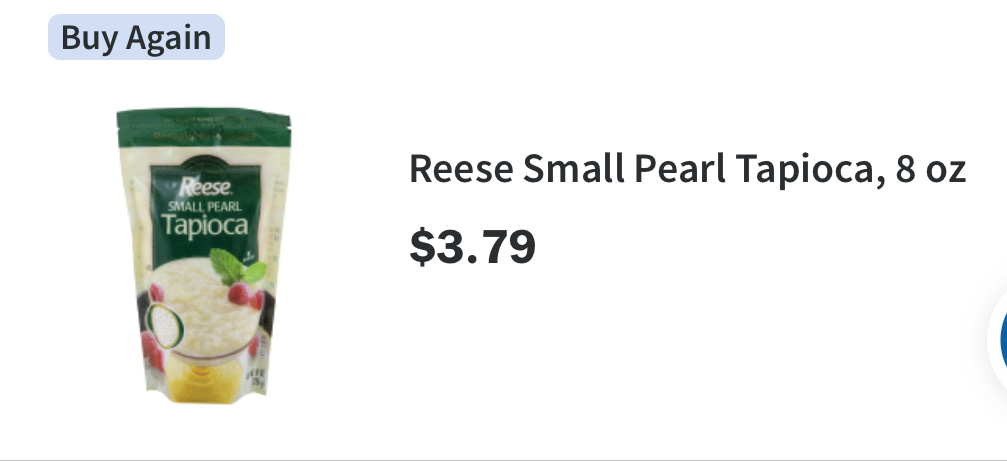This screenshot has width=1007, height=470.
Task: Click the round pearl inset on the pouch
Action: (x=164, y=326)
